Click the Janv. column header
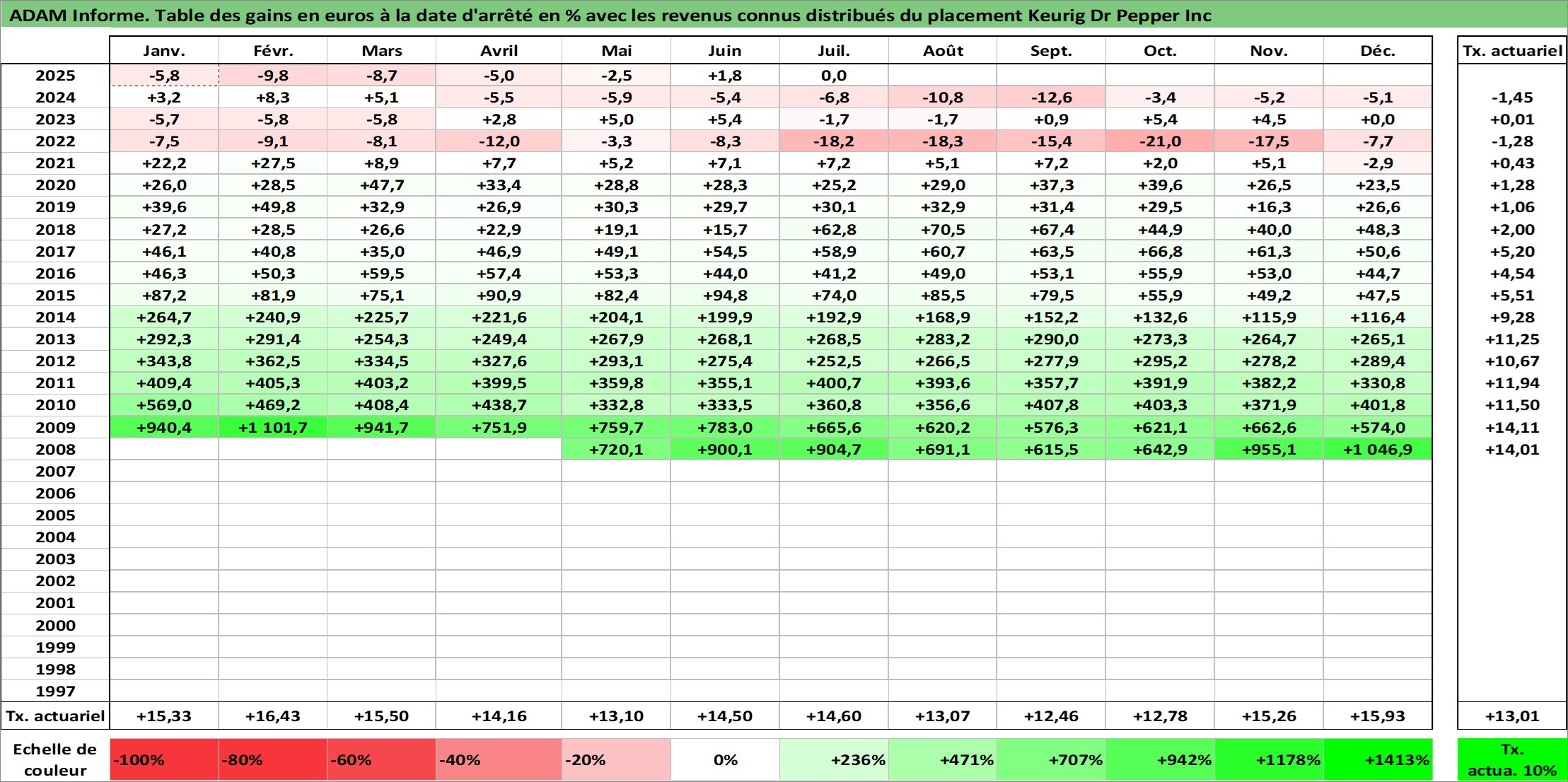Image resolution: width=1568 pixels, height=782 pixels. pyautogui.click(x=164, y=51)
